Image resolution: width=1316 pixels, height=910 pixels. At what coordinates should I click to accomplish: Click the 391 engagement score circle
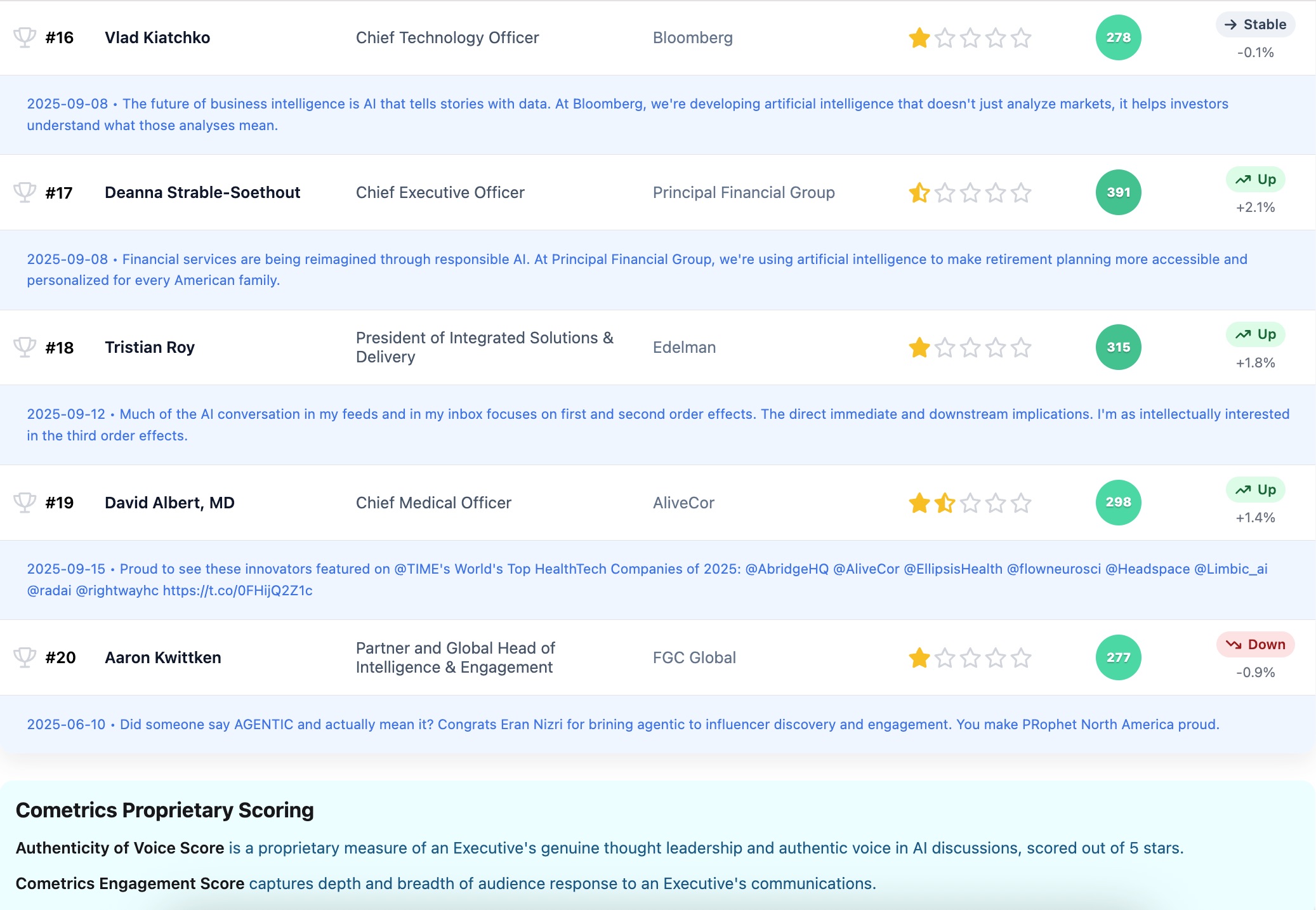pyautogui.click(x=1118, y=192)
